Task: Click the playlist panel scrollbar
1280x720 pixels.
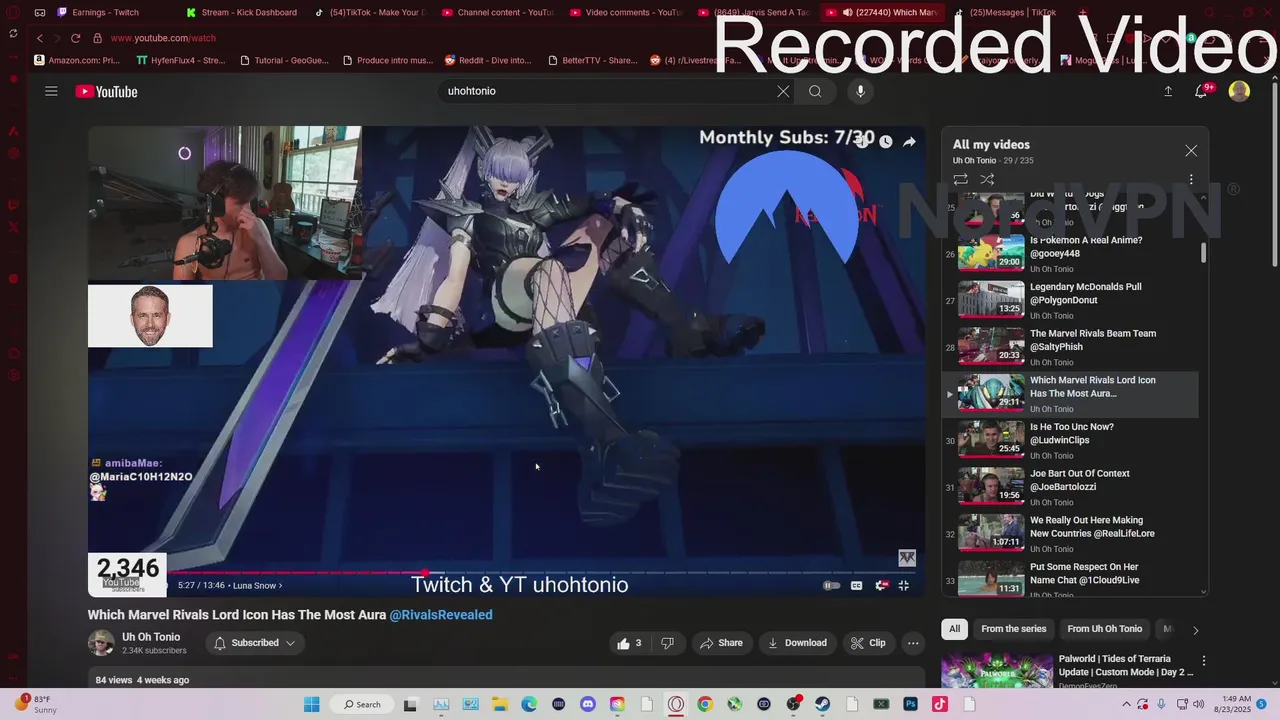Action: click(1203, 252)
